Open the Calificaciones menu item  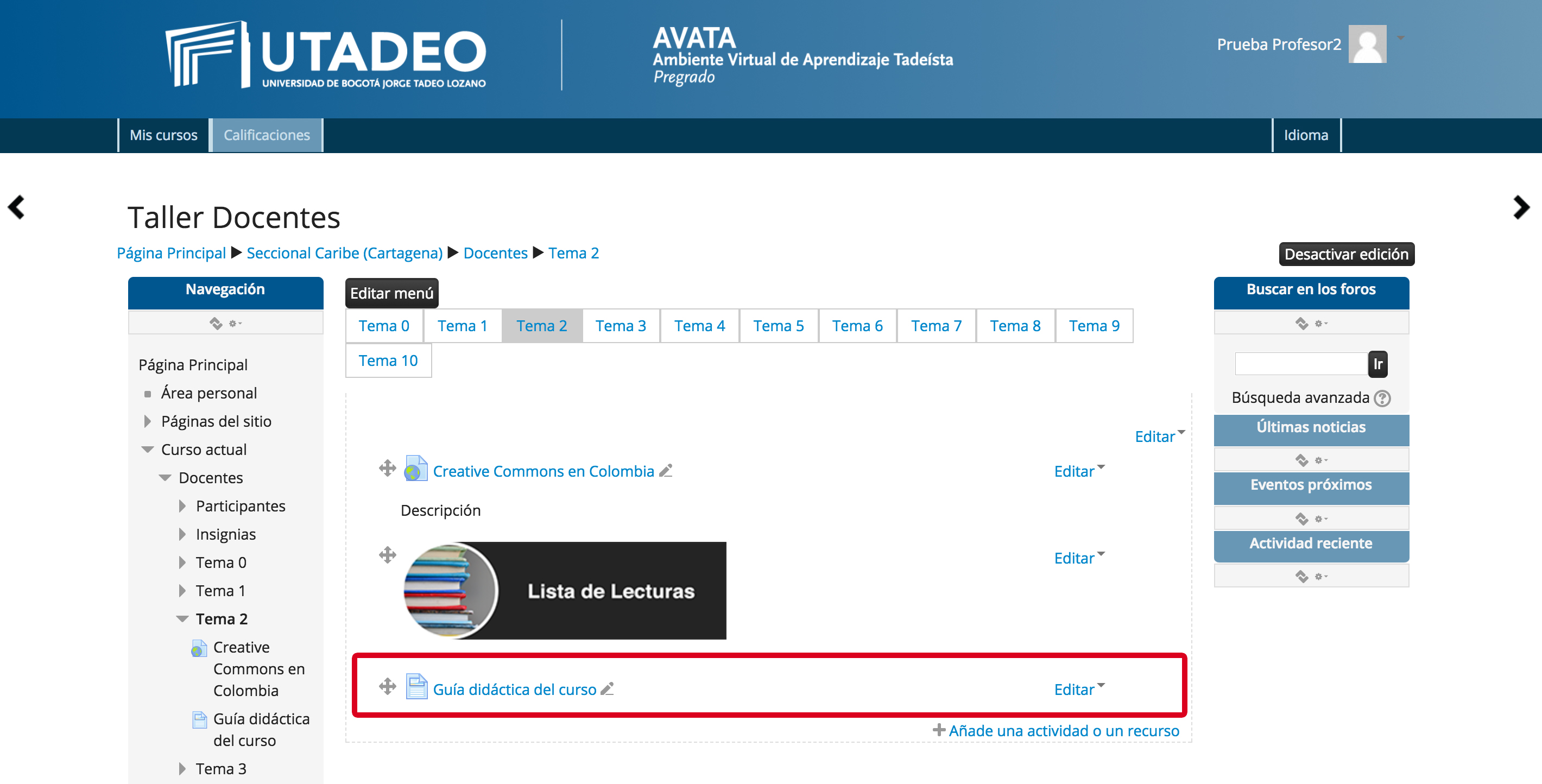pyautogui.click(x=267, y=135)
